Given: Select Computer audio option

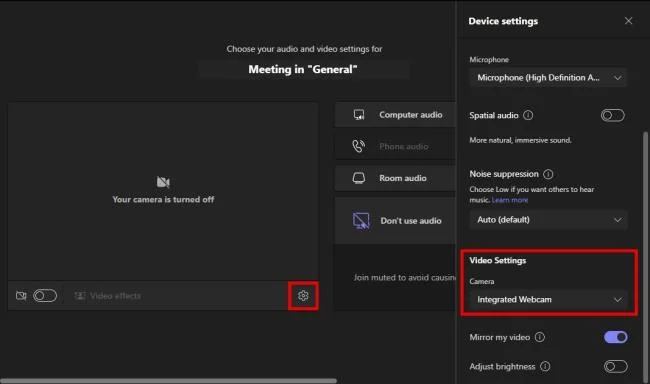Looking at the screenshot, I should 395,114.
